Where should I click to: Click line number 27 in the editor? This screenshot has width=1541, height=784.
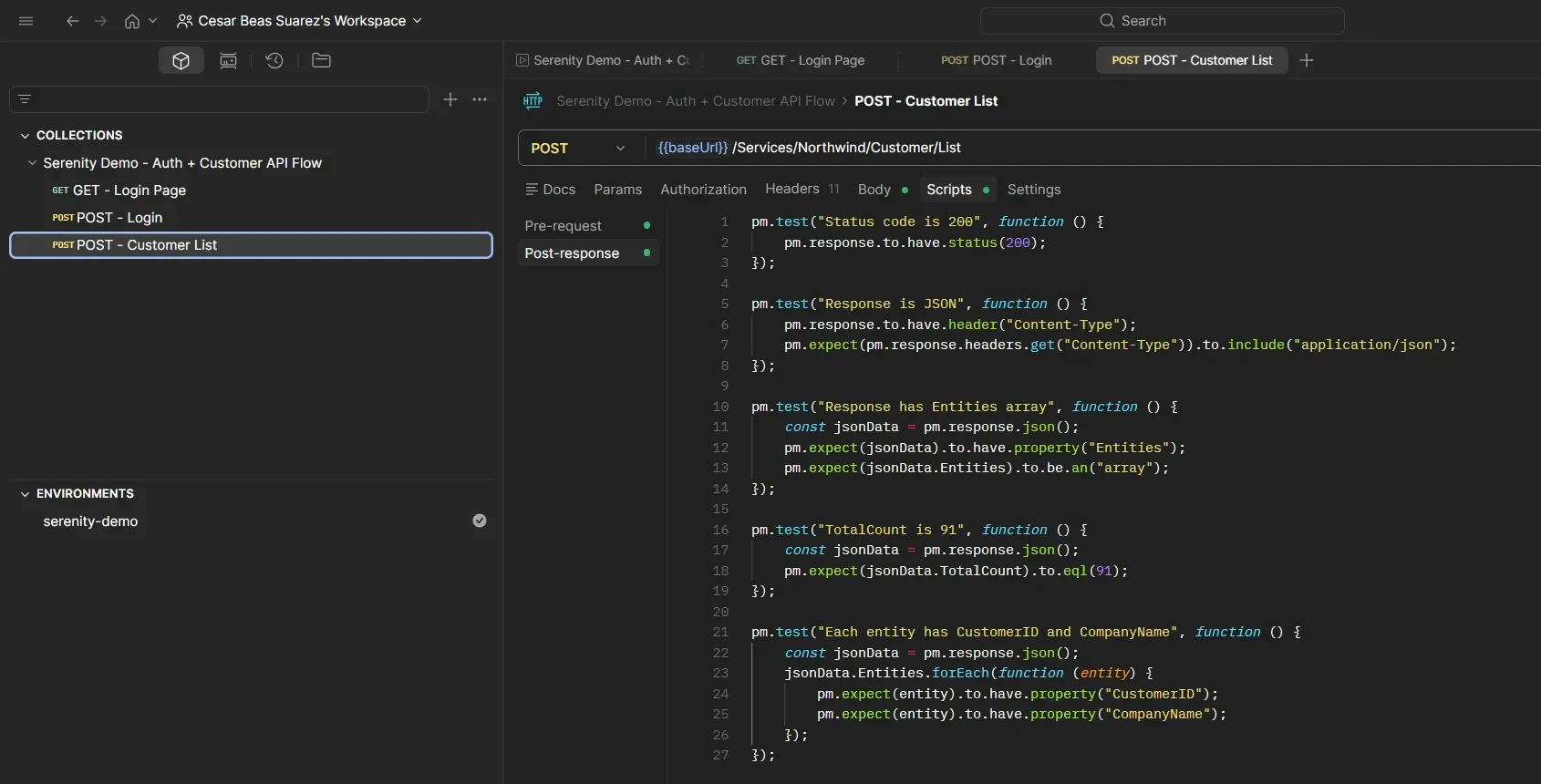[721, 755]
